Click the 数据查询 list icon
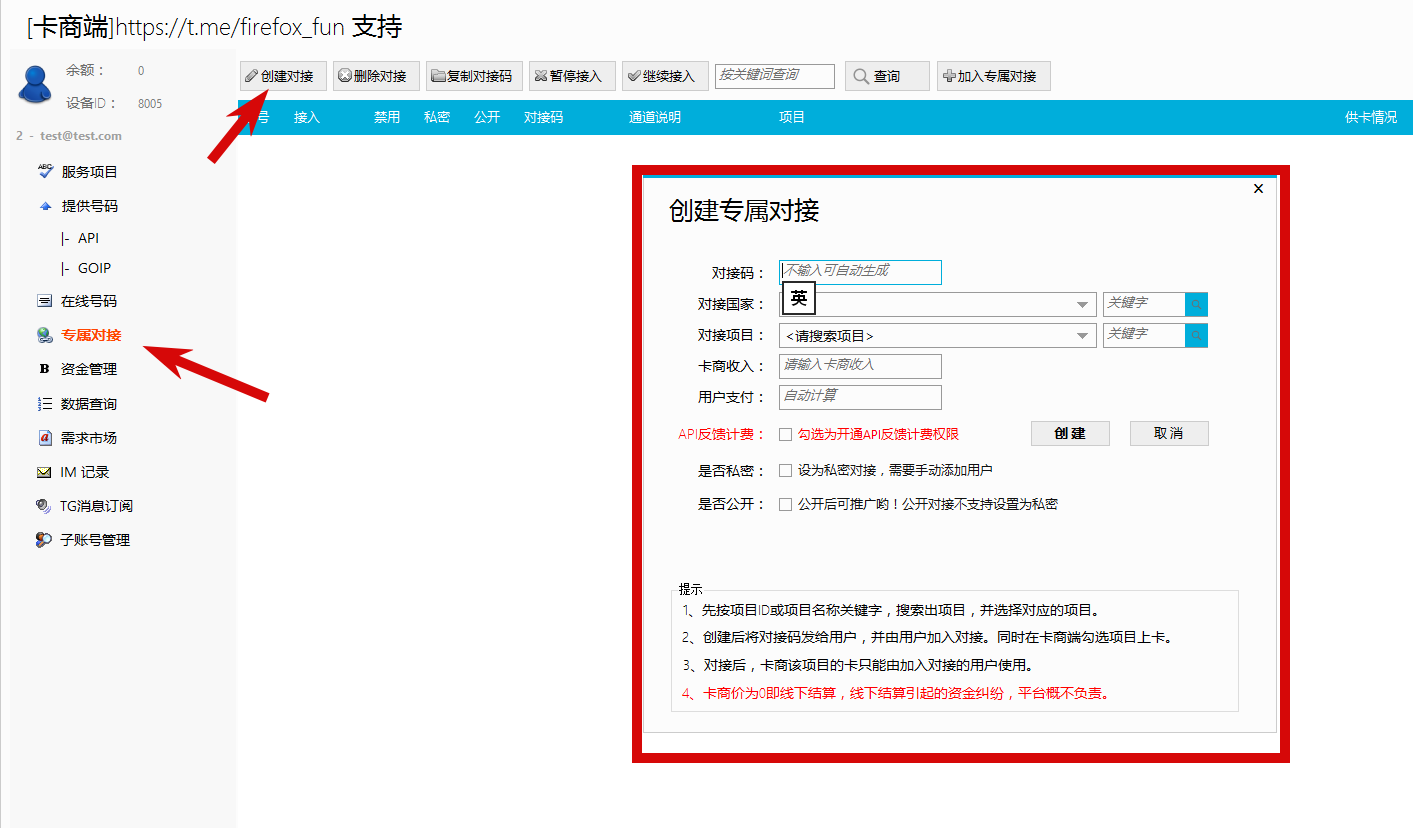Viewport: 1413px width, 828px height. pos(45,404)
